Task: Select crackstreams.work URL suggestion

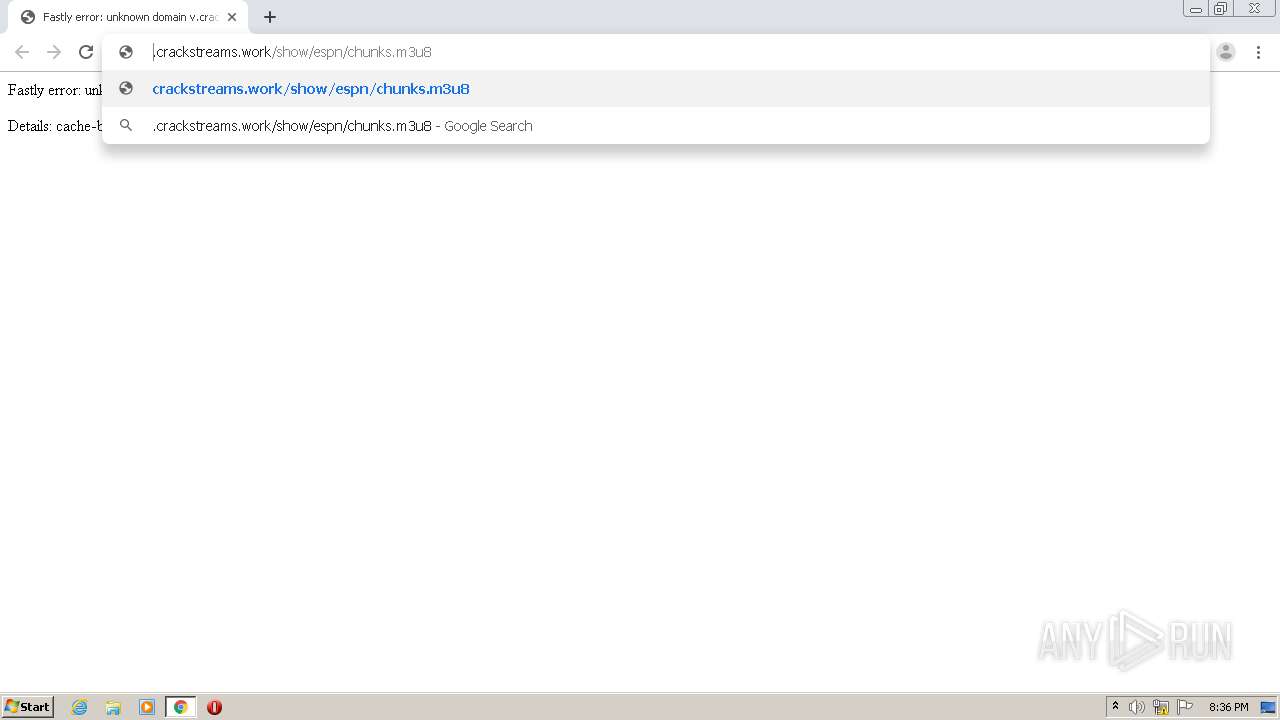Action: pos(656,89)
